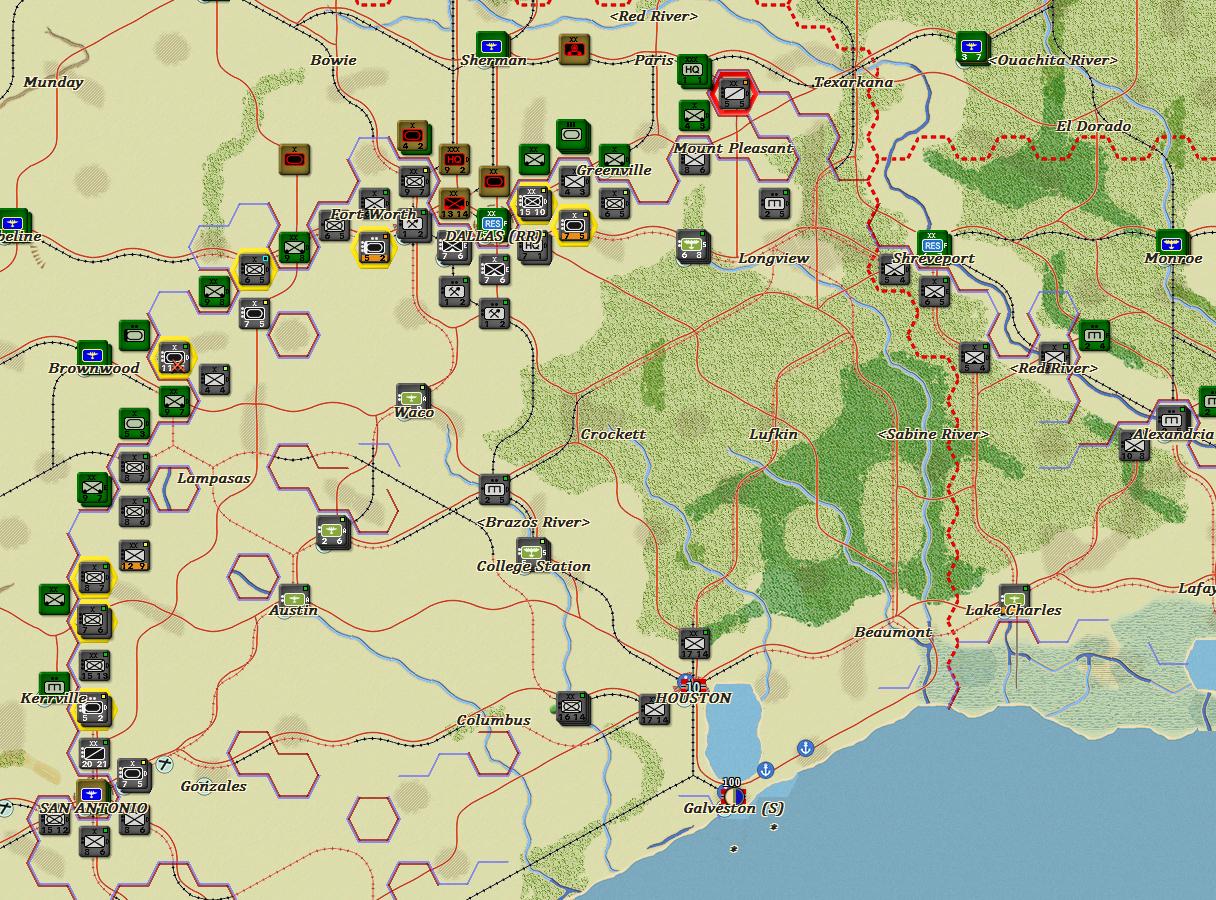This screenshot has height=900, width=1216.
Task: Select the gray artillery unit above Brazos River
Action: [494, 489]
